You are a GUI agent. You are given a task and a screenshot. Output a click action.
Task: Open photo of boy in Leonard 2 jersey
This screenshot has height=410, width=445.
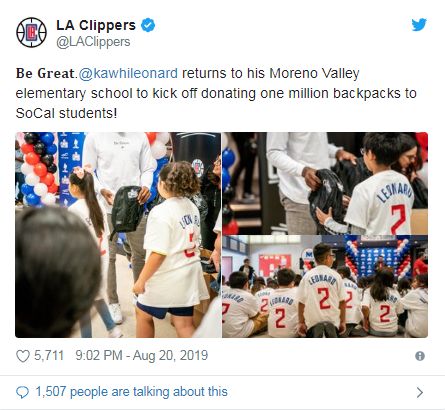(x=325, y=183)
